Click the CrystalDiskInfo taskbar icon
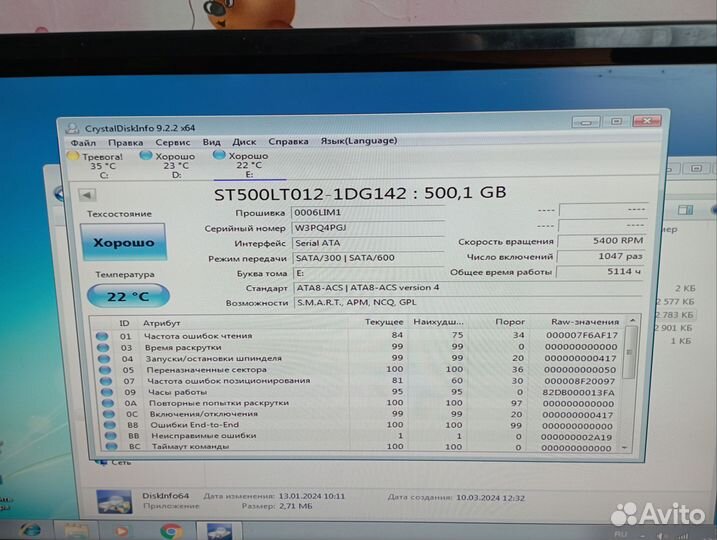The height and width of the screenshot is (540, 717). click(219, 531)
